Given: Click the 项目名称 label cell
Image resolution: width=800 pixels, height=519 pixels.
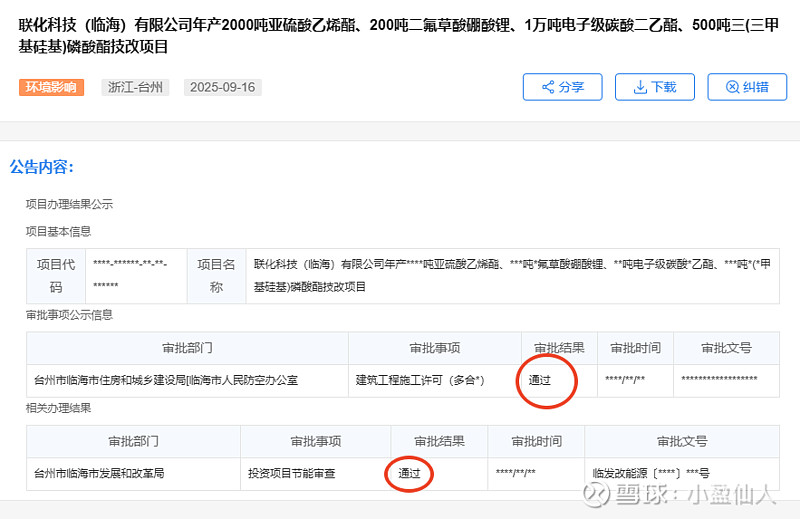Looking at the screenshot, I should tap(216, 276).
